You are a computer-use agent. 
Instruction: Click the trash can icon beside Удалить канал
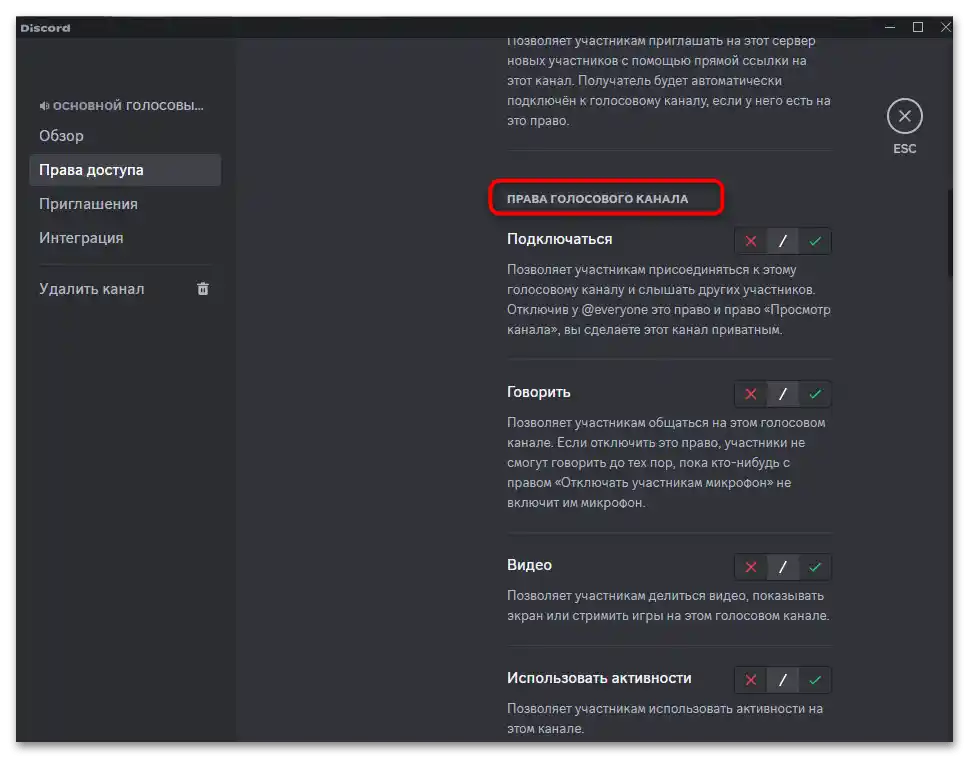click(203, 288)
